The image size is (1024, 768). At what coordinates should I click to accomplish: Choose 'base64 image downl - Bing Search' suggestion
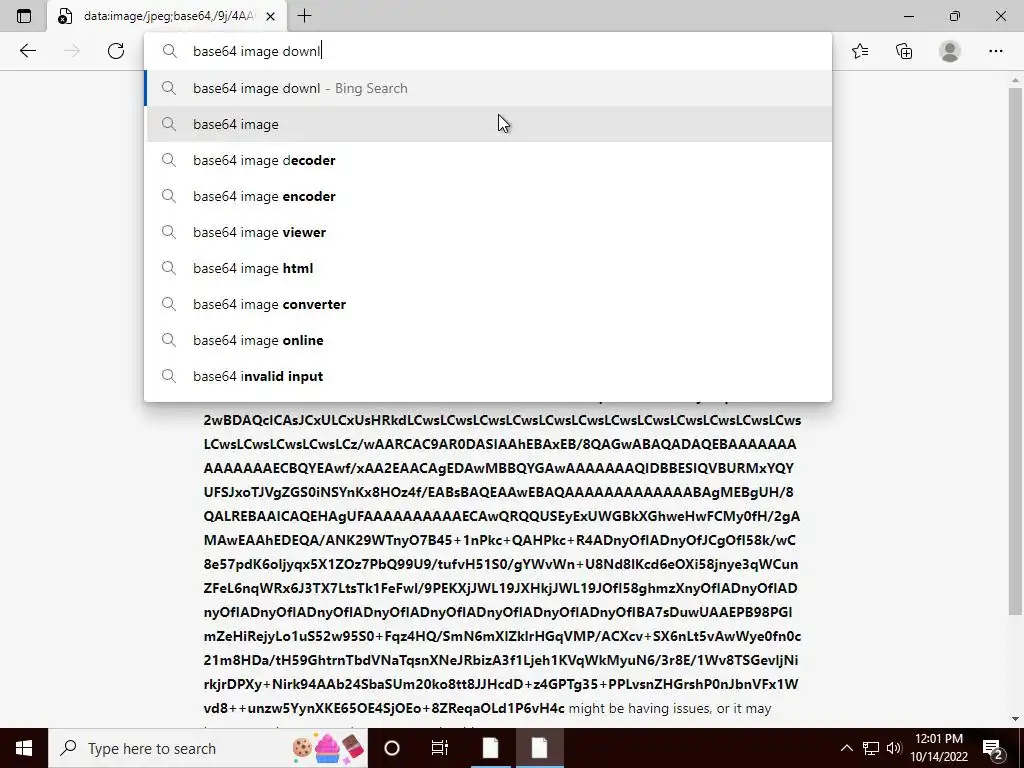488,88
